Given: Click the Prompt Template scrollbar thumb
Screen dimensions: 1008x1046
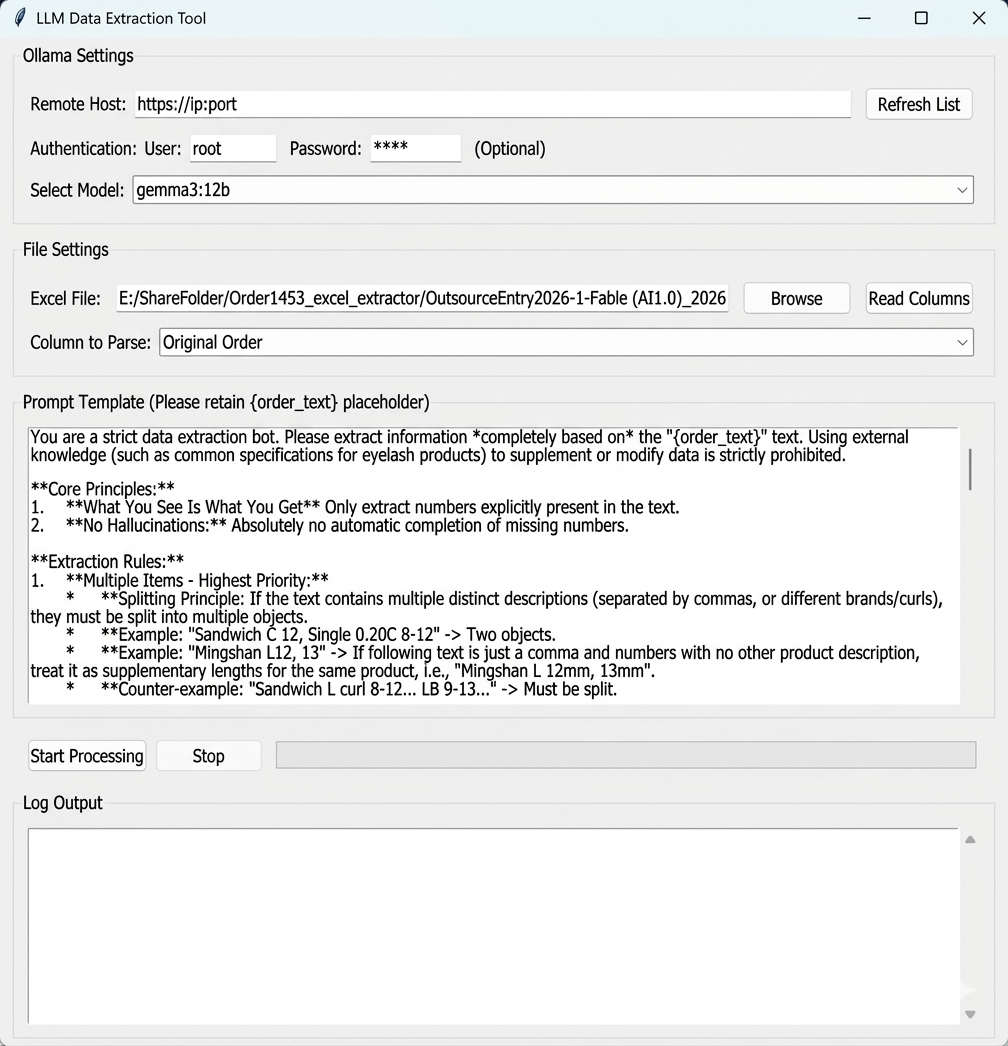Looking at the screenshot, I should (969, 468).
